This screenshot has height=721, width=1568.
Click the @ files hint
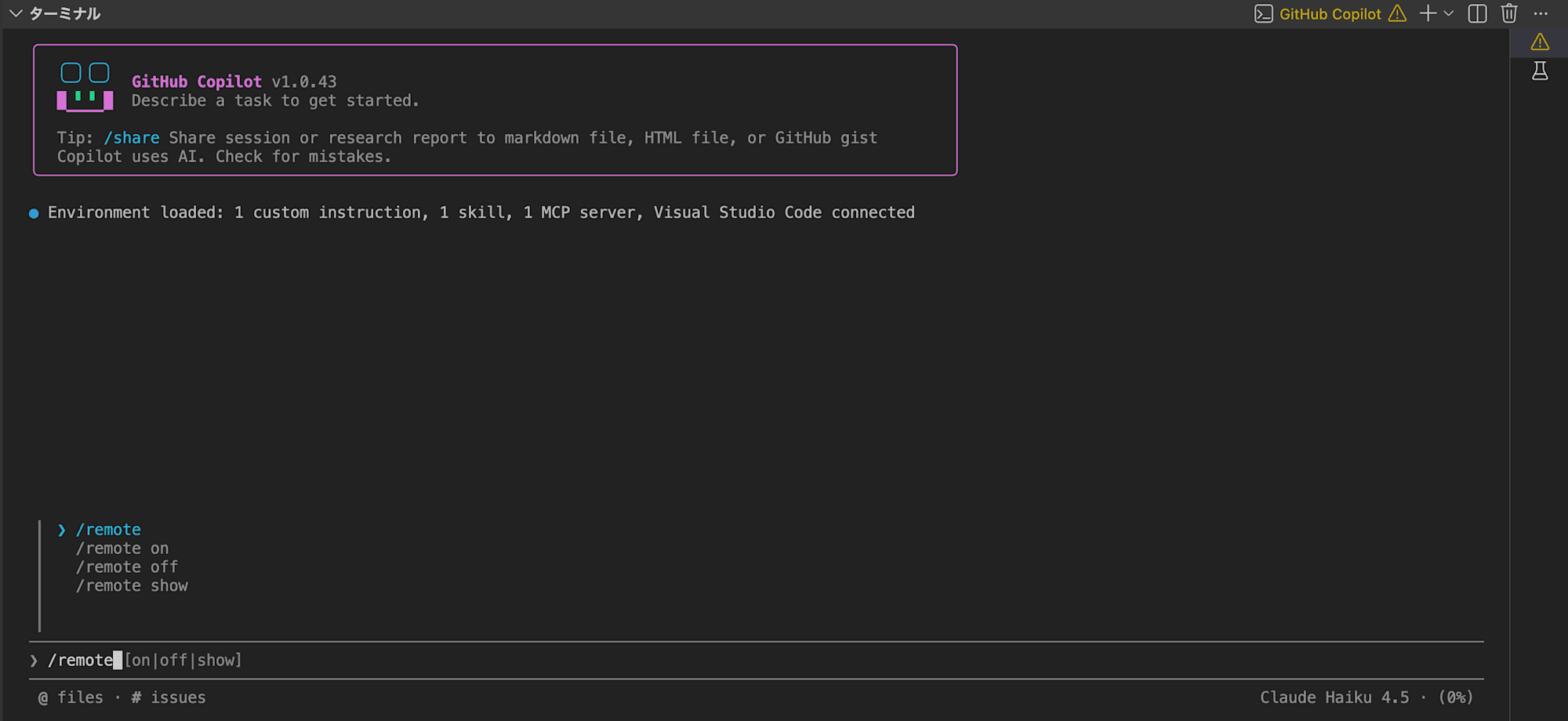point(71,697)
